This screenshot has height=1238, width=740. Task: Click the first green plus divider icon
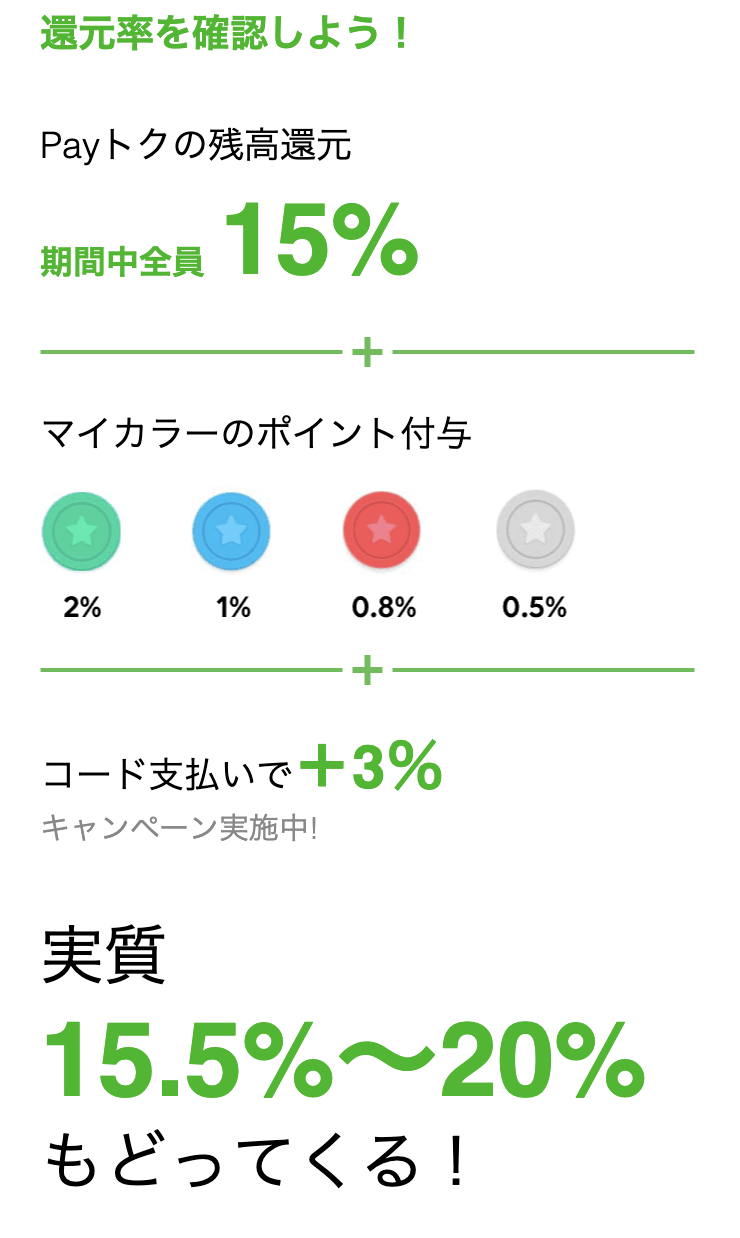(368, 352)
